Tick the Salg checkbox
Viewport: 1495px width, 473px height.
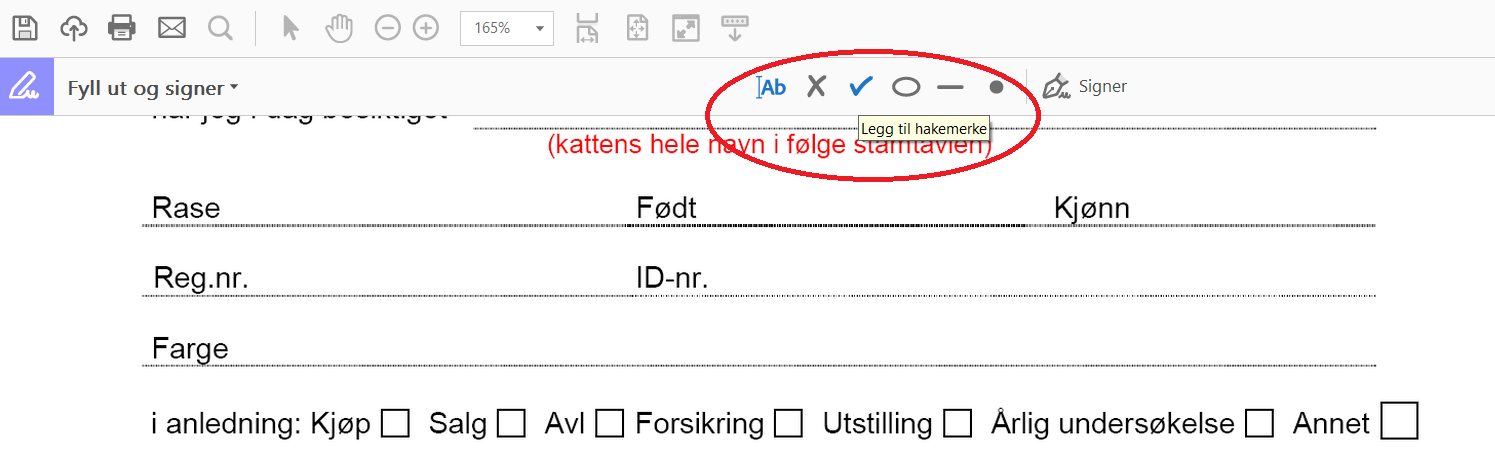click(511, 424)
